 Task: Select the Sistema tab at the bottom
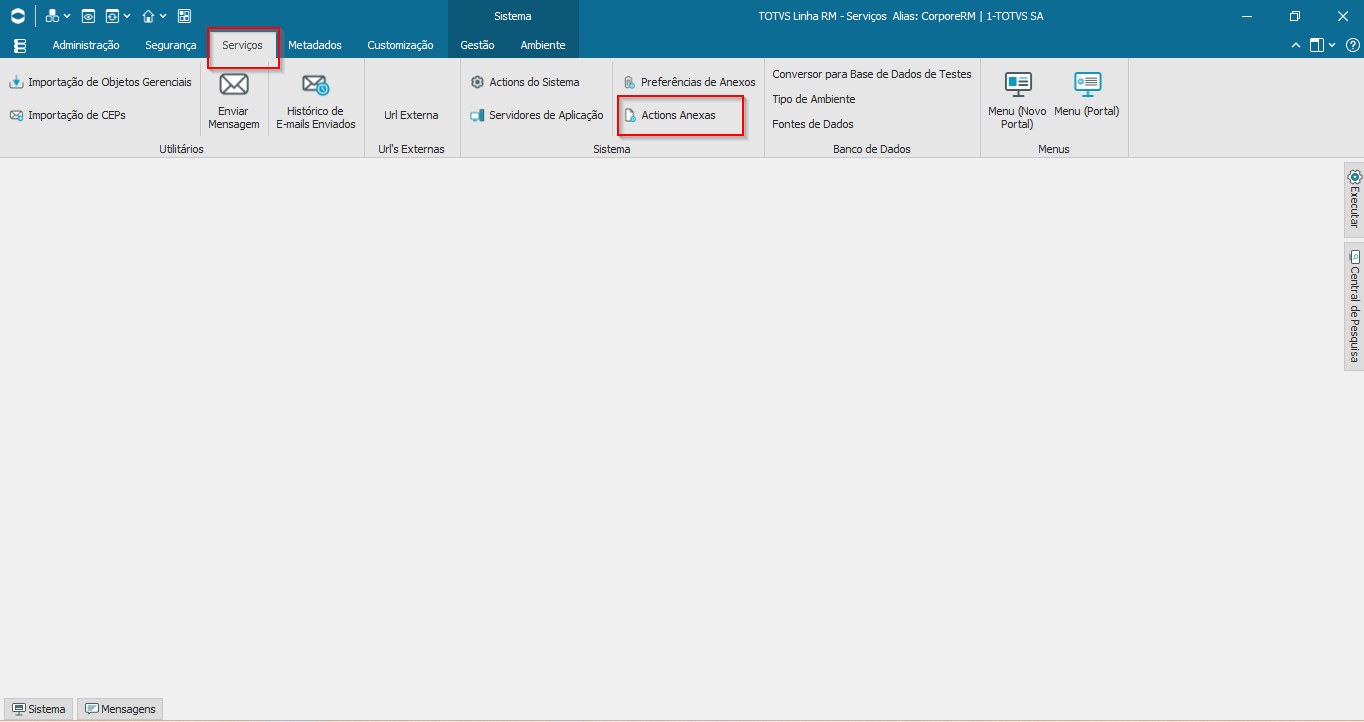[39, 709]
